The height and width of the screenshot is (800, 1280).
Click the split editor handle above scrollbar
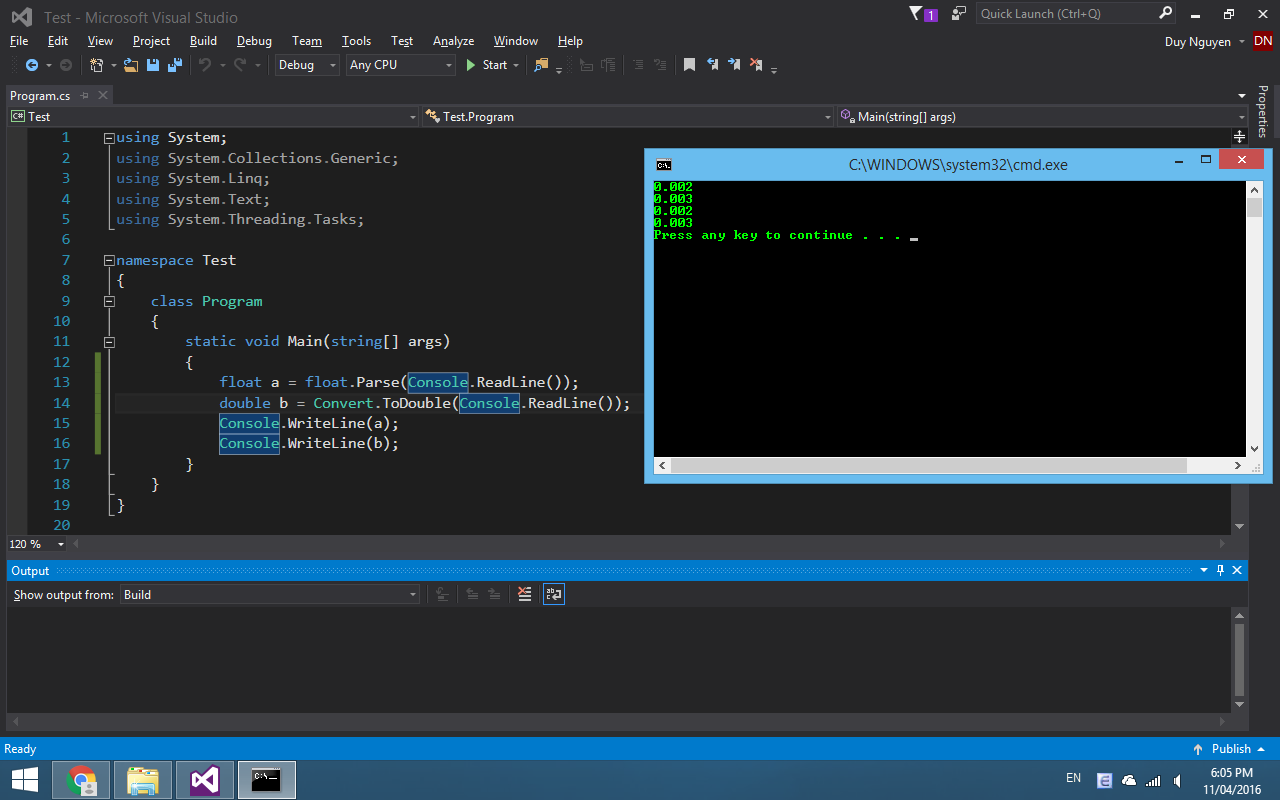coord(1239,136)
